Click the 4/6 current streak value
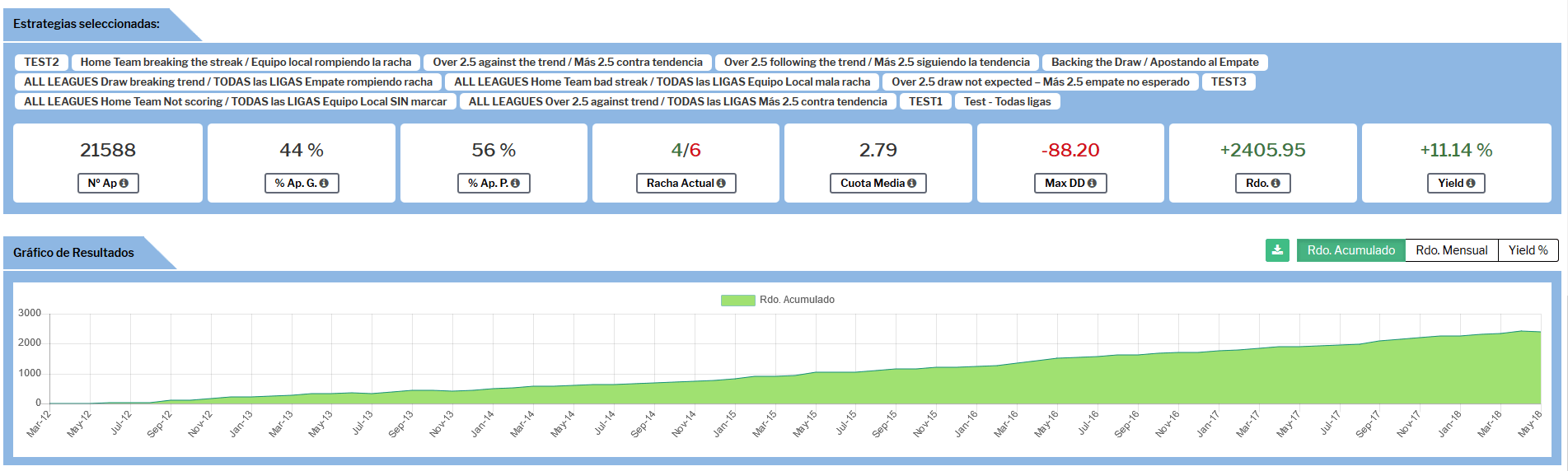1568x471 pixels. click(x=686, y=151)
